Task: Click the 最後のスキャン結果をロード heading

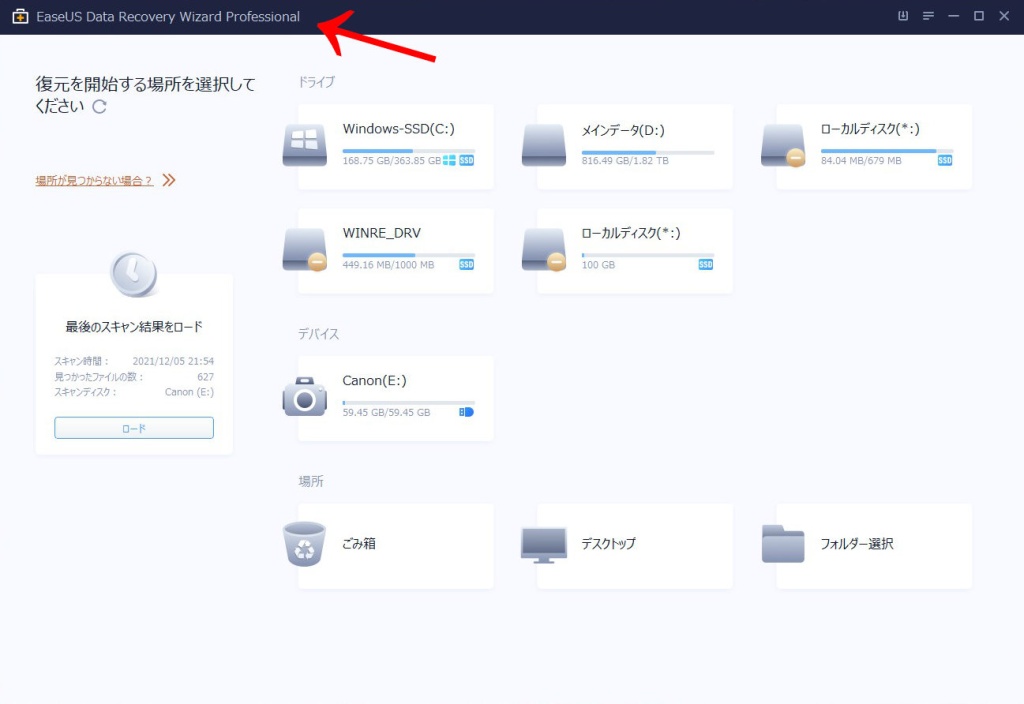Action: [x=134, y=327]
